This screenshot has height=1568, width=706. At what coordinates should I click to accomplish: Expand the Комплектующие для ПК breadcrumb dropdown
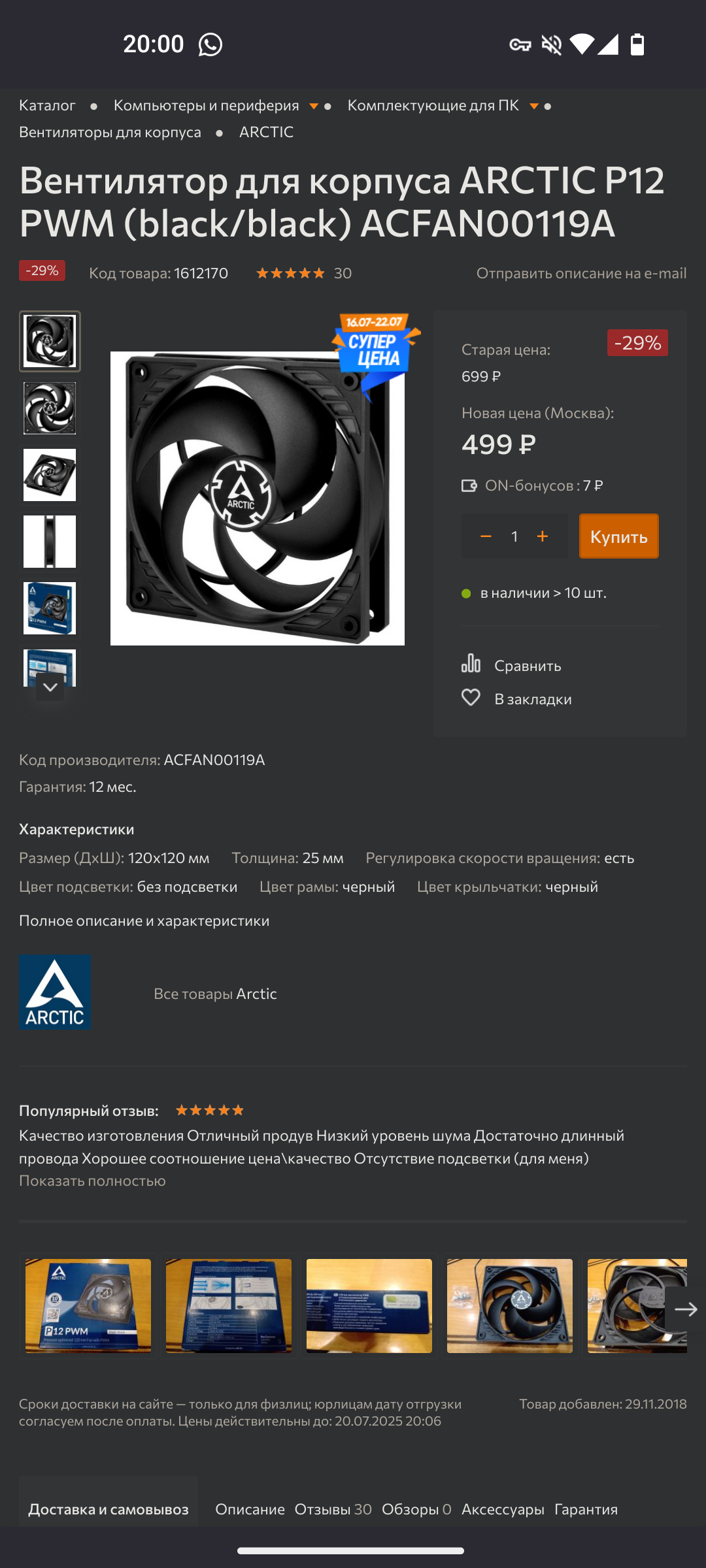click(534, 106)
